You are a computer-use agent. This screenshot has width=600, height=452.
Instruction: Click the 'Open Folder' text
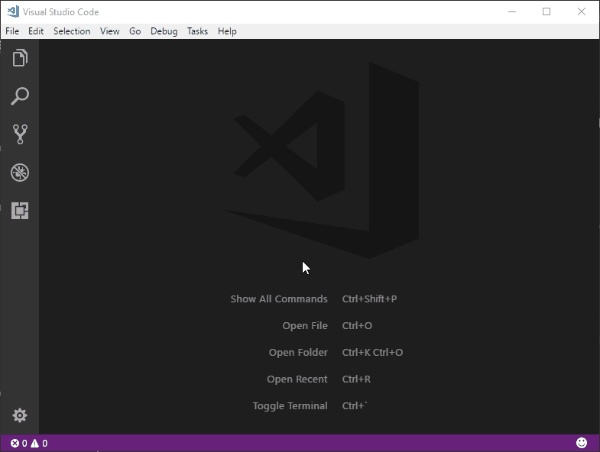click(x=298, y=352)
